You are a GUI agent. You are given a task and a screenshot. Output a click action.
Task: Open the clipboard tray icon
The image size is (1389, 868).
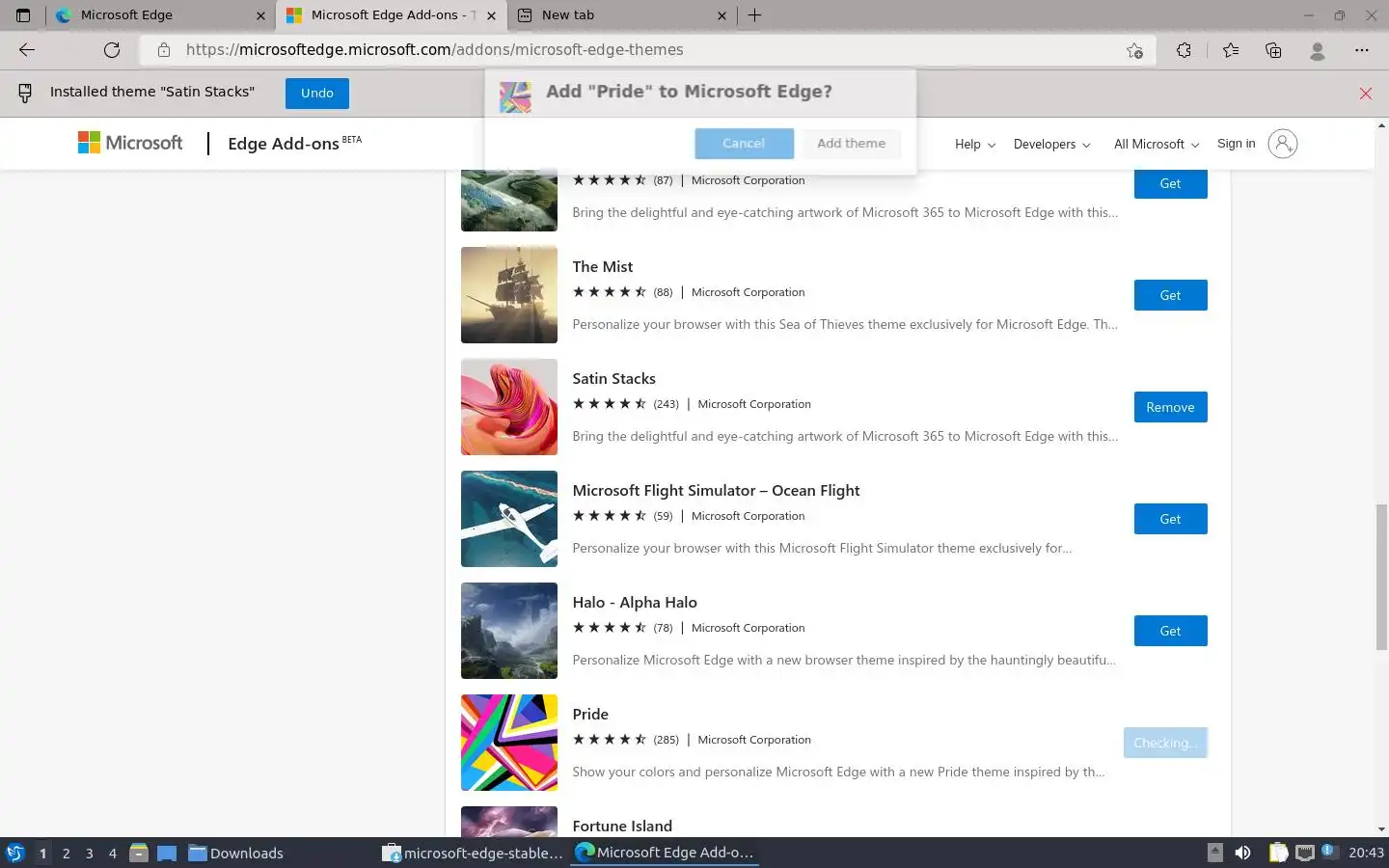tap(1278, 853)
